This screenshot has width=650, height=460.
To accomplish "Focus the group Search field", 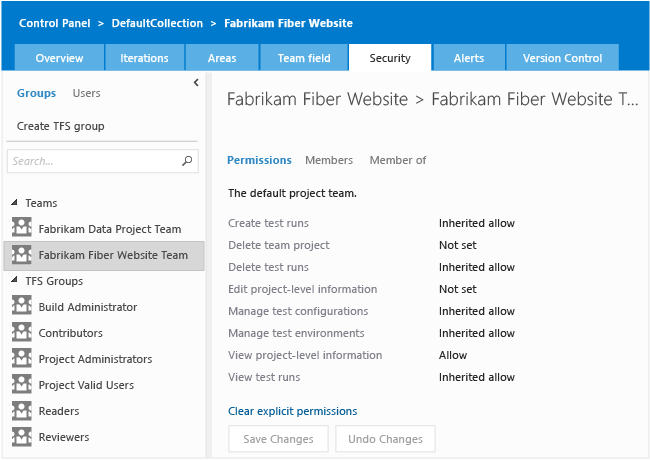I will click(x=102, y=161).
